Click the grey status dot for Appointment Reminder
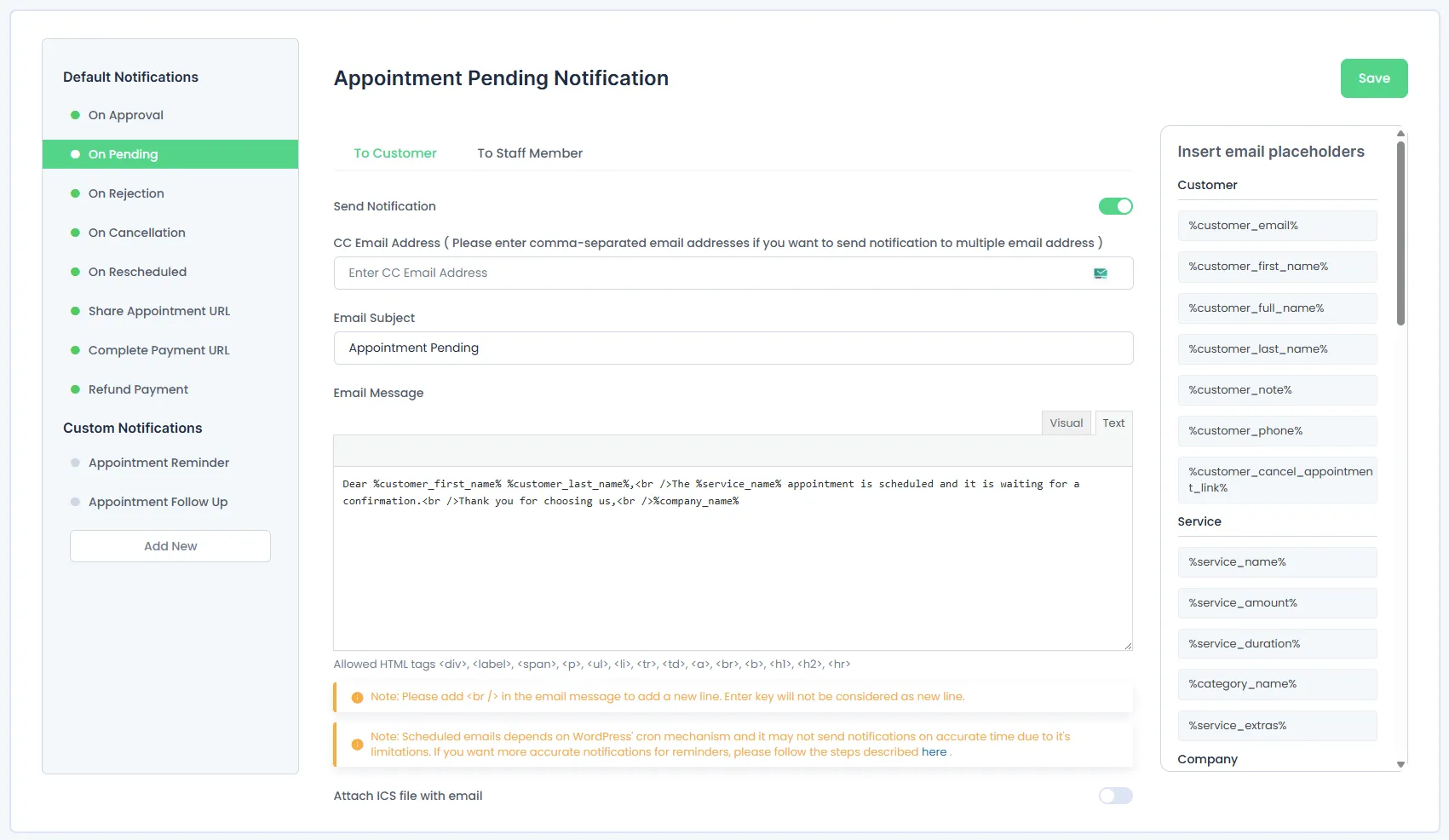The image size is (1449, 840). click(75, 463)
